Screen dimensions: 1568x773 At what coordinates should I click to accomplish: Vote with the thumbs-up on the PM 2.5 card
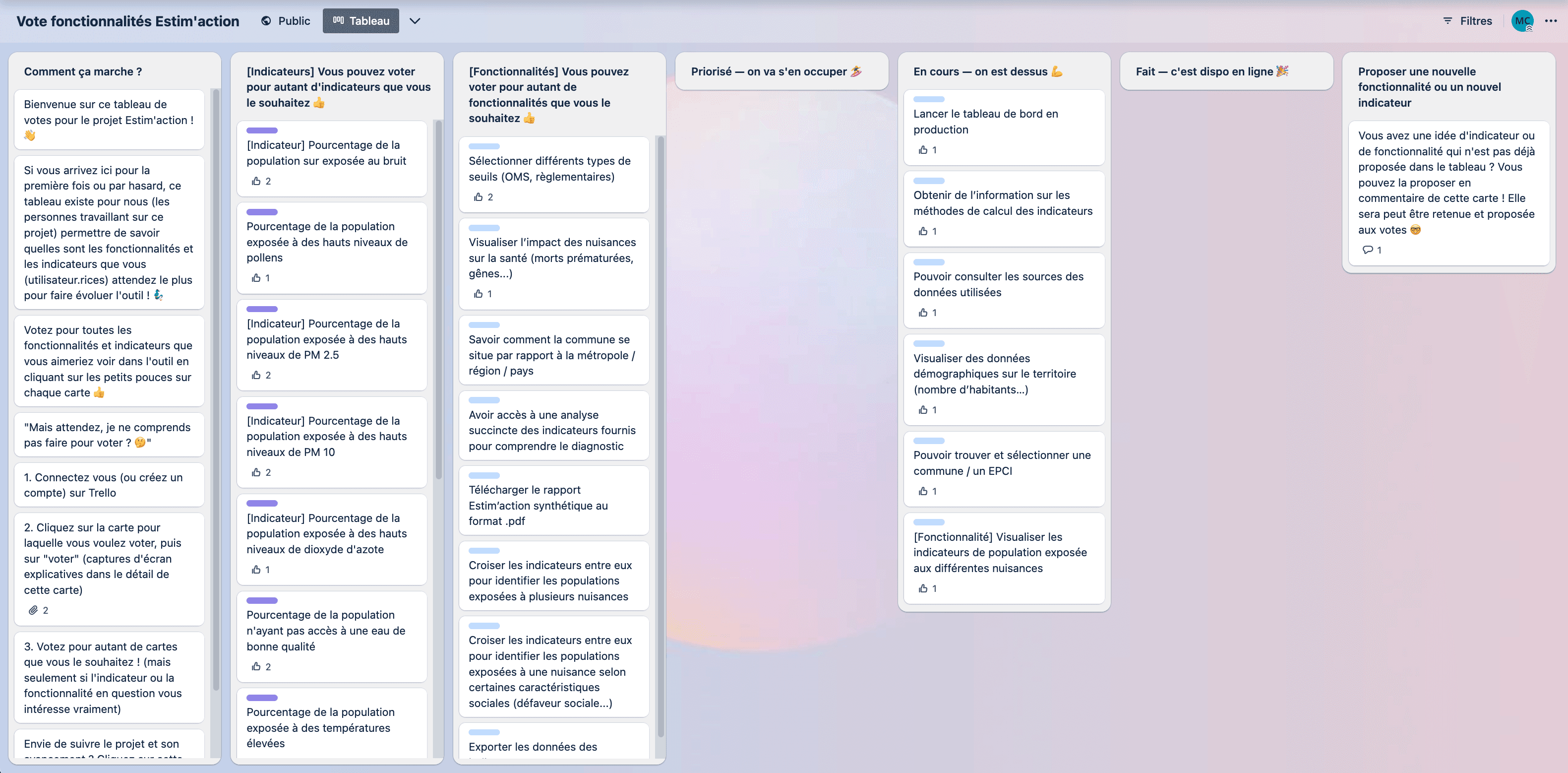click(x=256, y=375)
